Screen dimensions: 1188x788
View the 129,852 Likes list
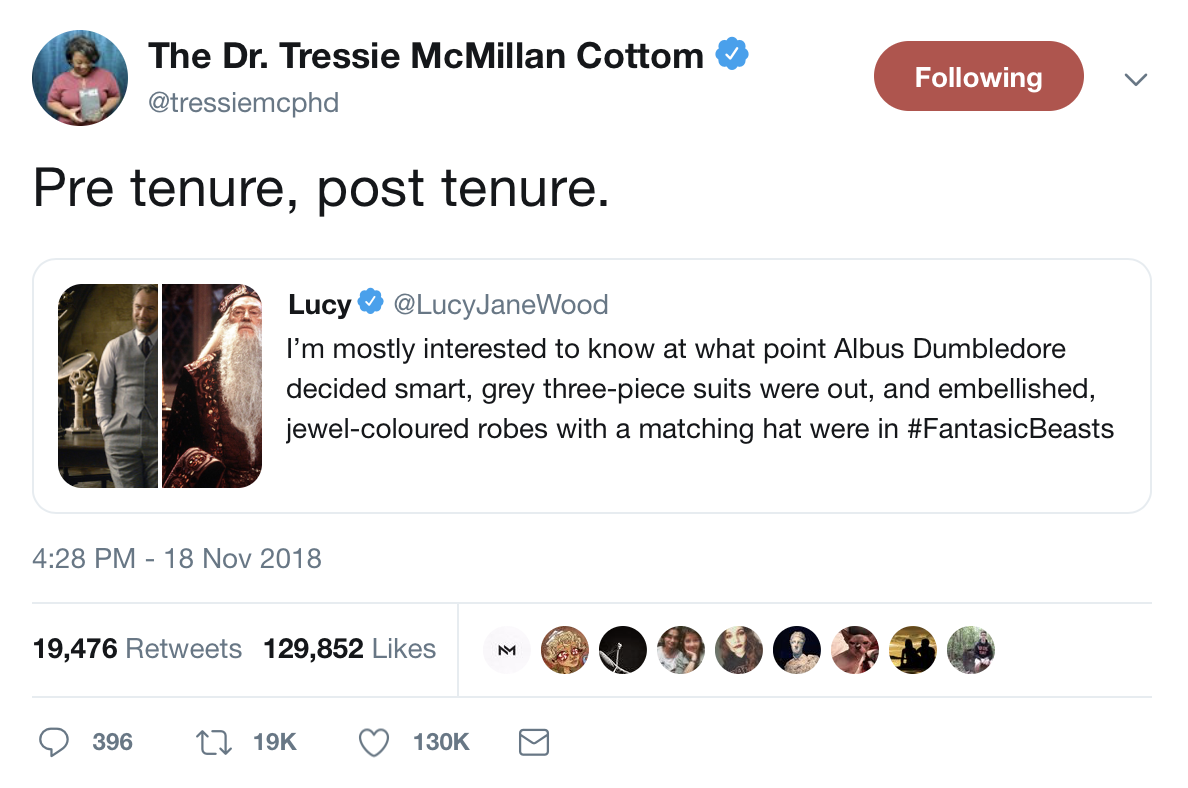coord(349,648)
